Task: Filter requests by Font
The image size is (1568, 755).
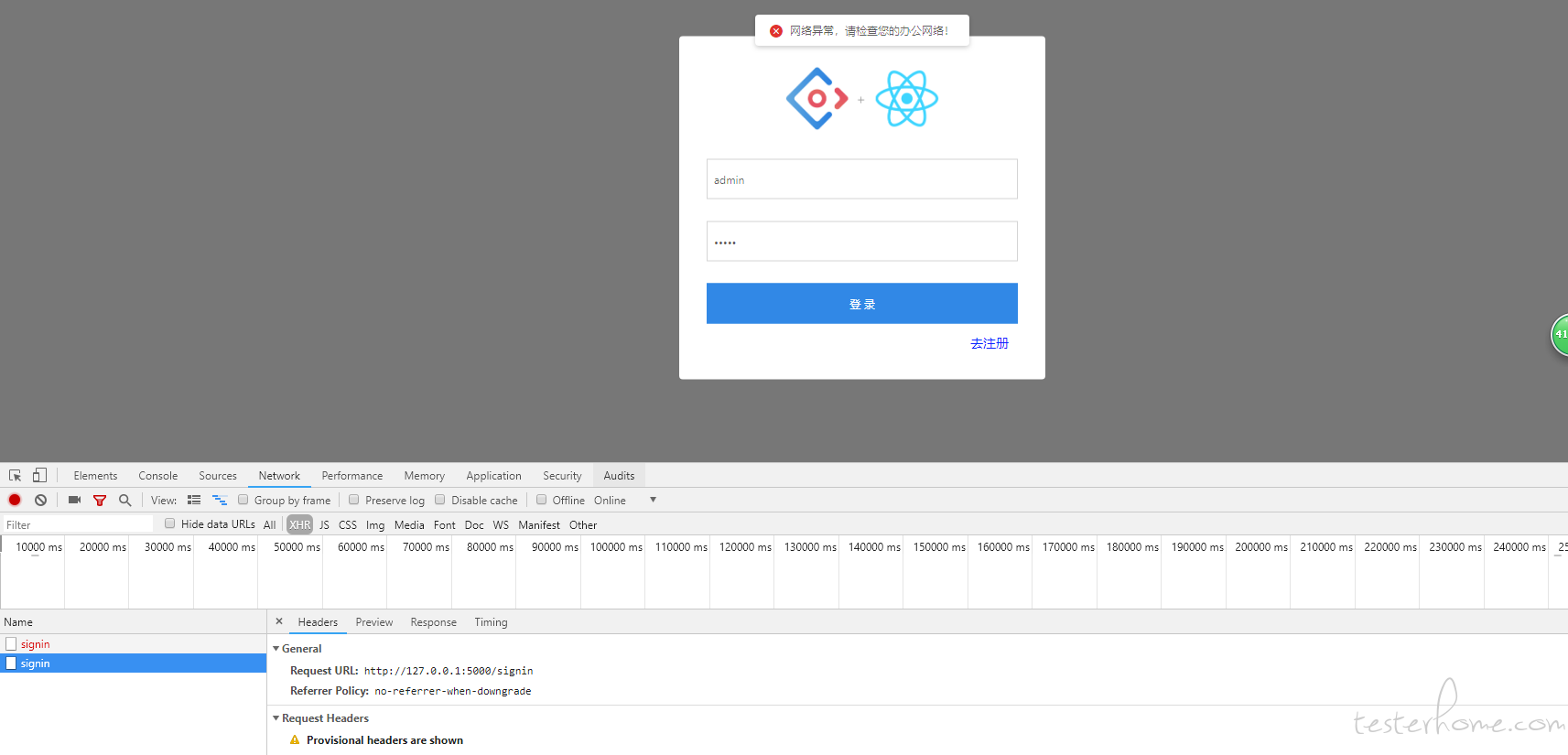Action: click(445, 525)
